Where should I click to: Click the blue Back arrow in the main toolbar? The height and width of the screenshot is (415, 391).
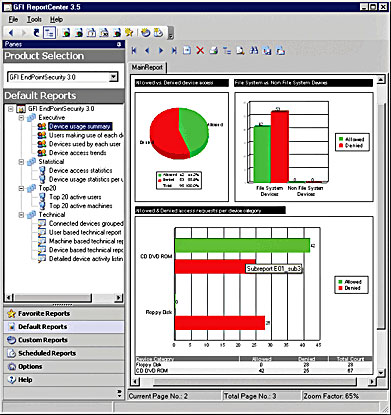(11, 33)
